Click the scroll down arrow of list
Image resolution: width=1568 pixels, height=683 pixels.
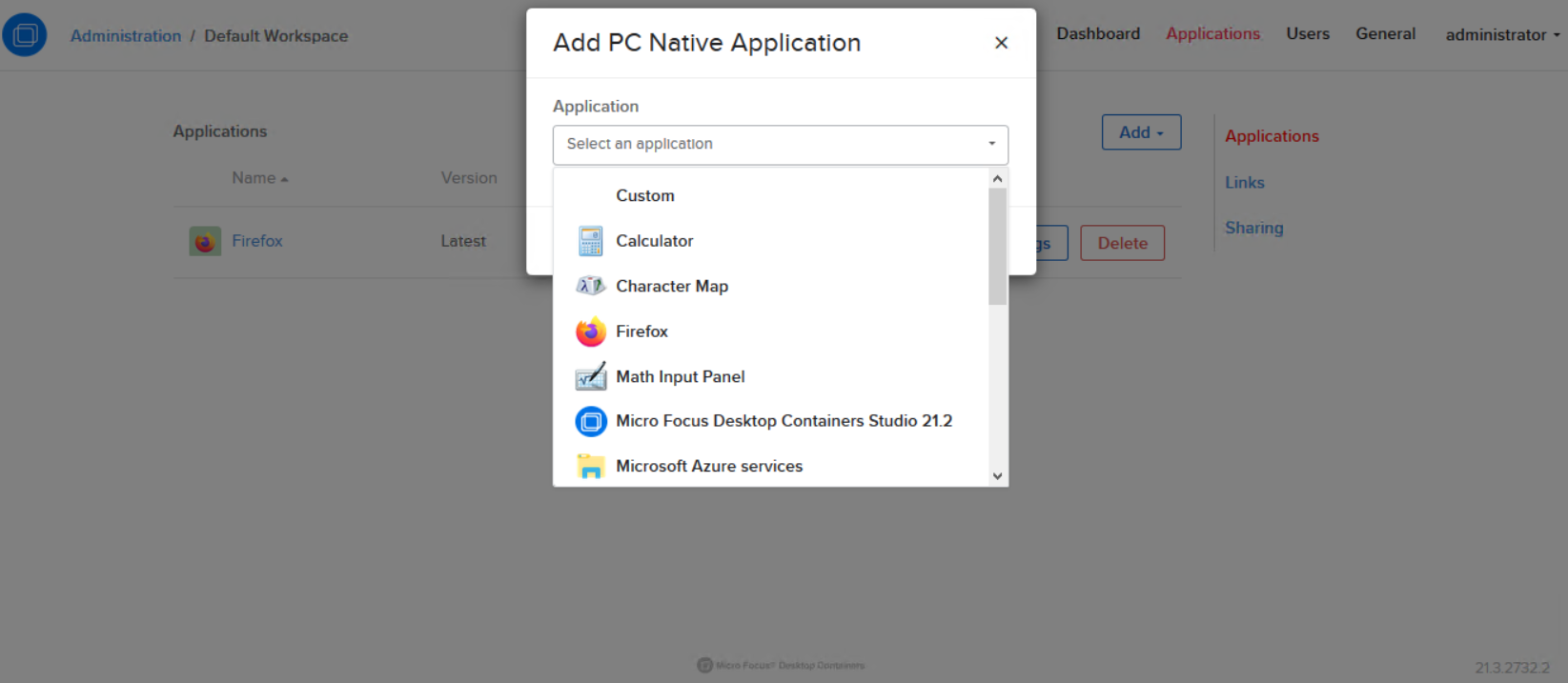click(x=997, y=476)
